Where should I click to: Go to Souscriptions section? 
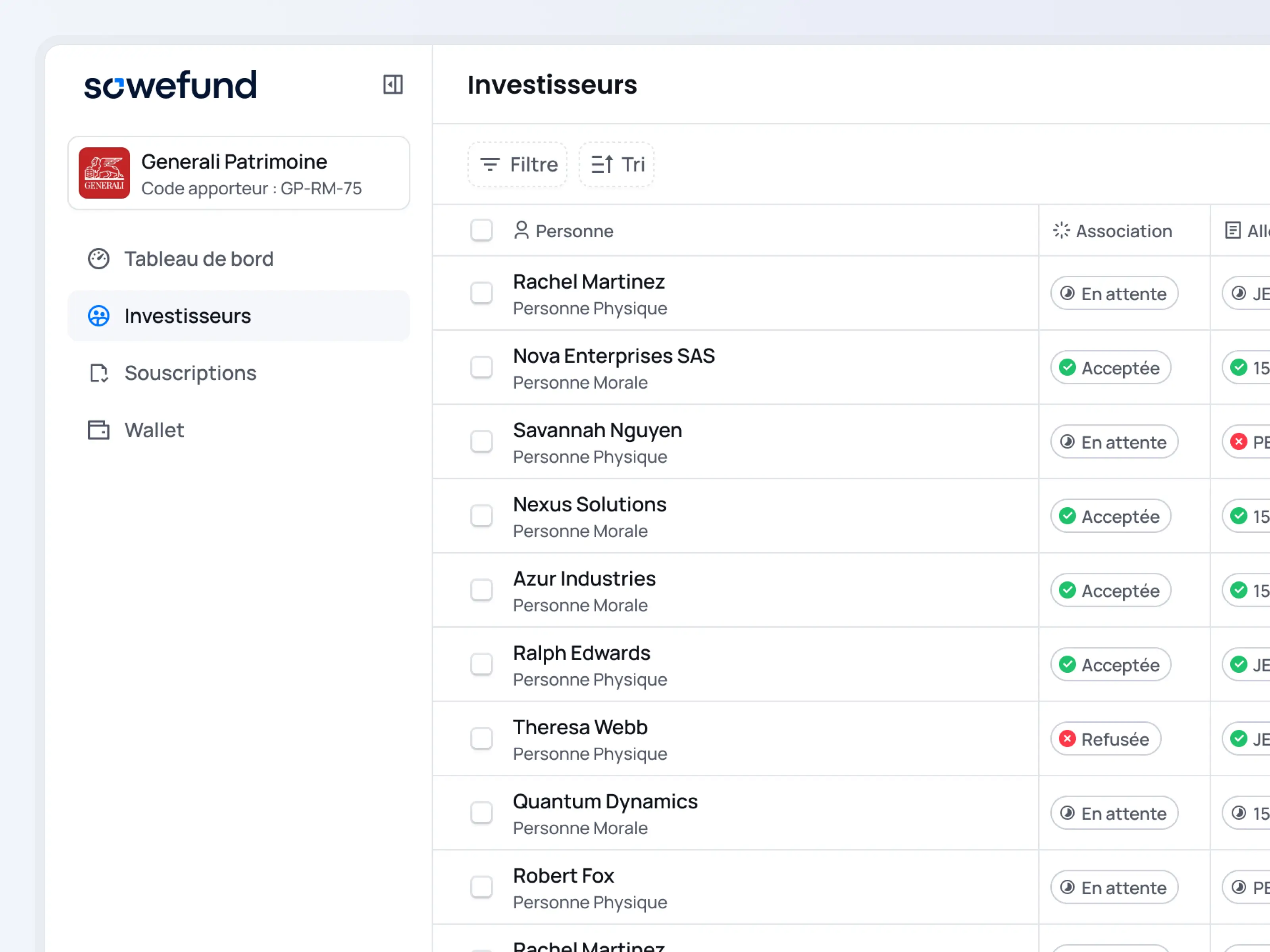tap(239, 373)
